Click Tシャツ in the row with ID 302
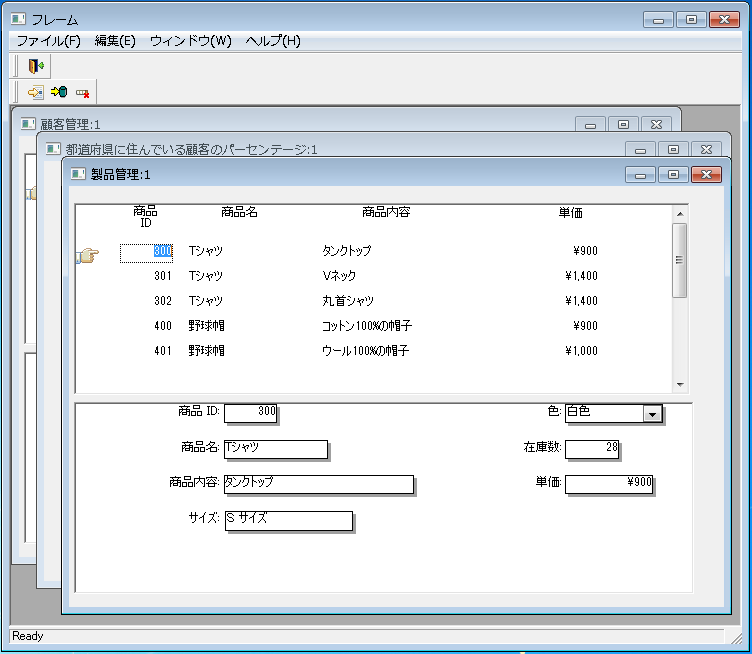Image resolution: width=752 pixels, height=654 pixels. coord(206,301)
